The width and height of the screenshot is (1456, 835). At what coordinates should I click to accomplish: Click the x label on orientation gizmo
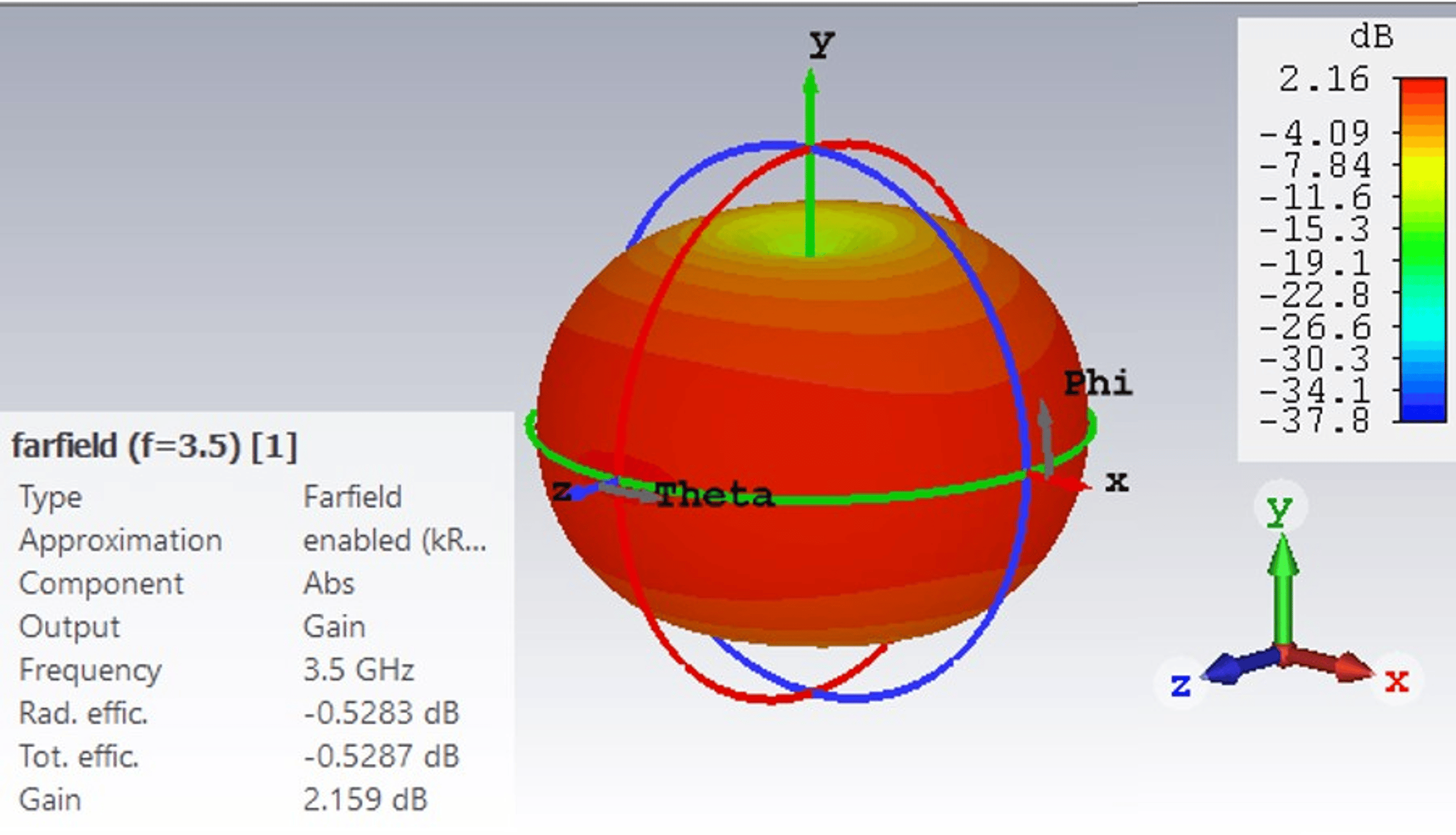point(1396,682)
